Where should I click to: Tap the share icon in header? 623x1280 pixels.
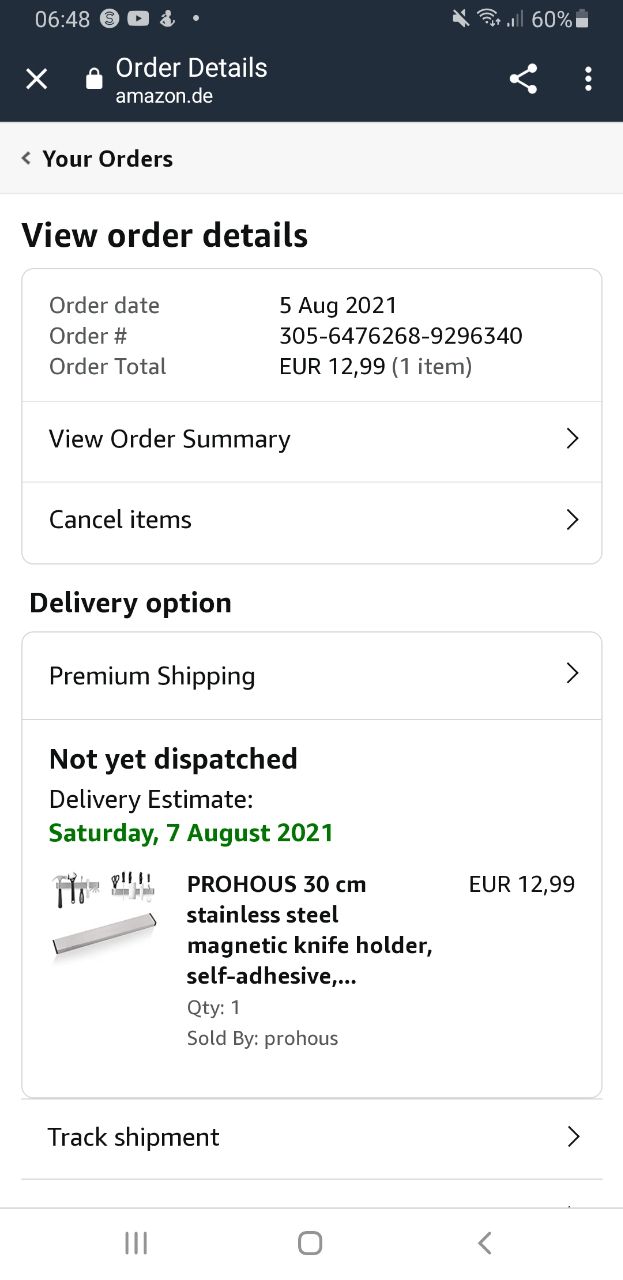point(523,79)
